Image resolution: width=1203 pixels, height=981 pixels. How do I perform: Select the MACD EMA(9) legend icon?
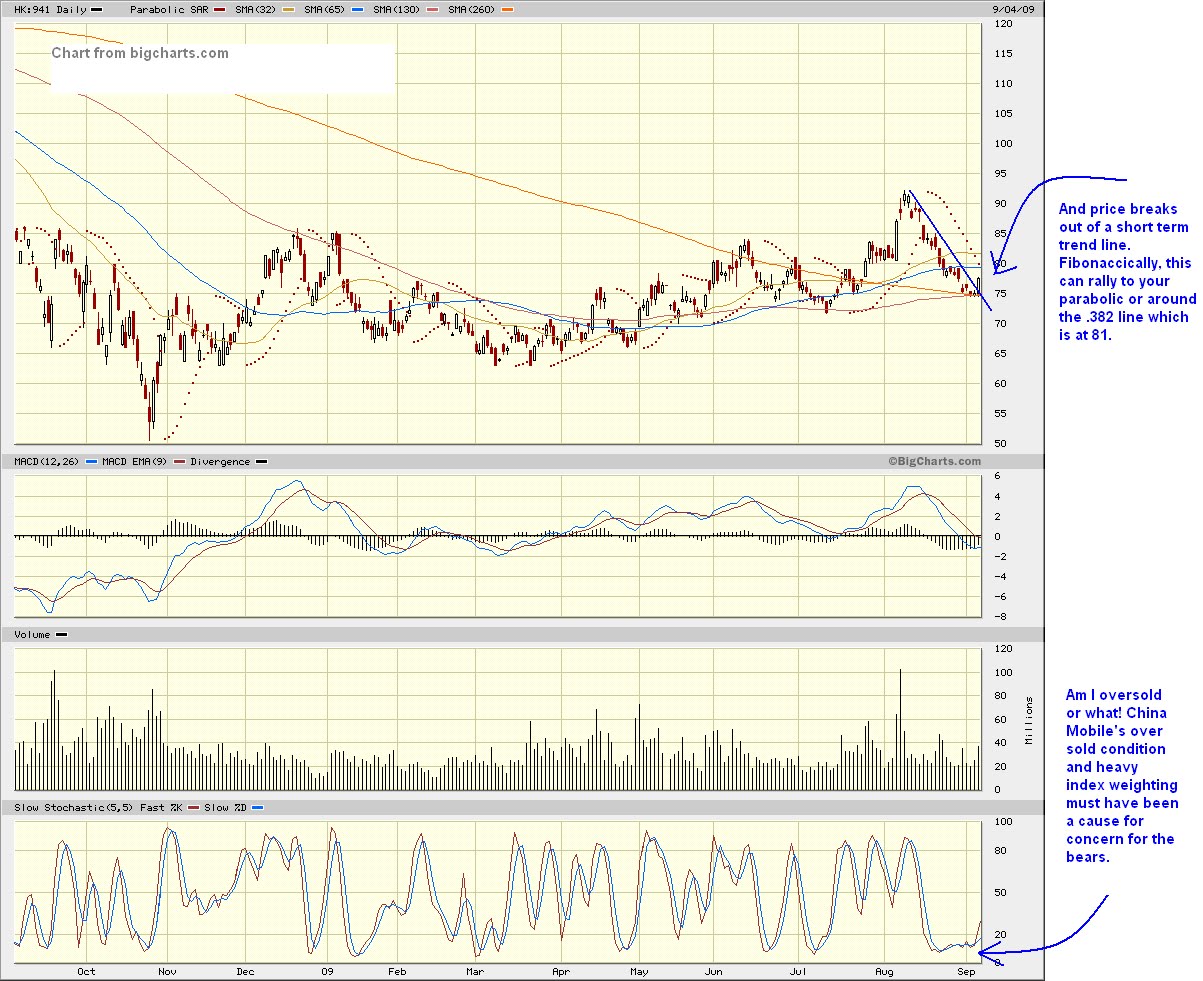[177, 461]
